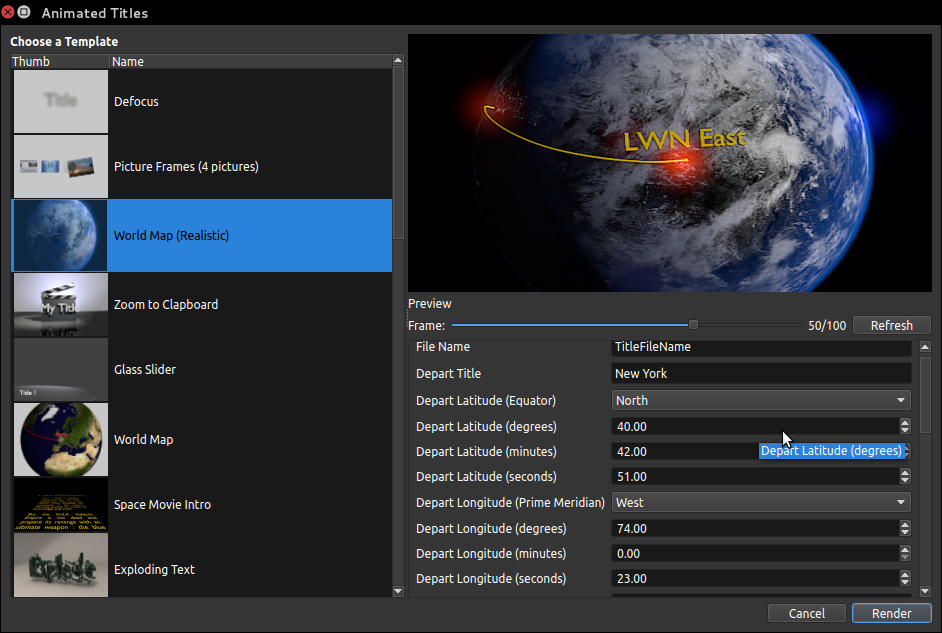The width and height of the screenshot is (942, 633).
Task: Open Depart Latitude (Equator) dropdown
Action: (x=760, y=400)
